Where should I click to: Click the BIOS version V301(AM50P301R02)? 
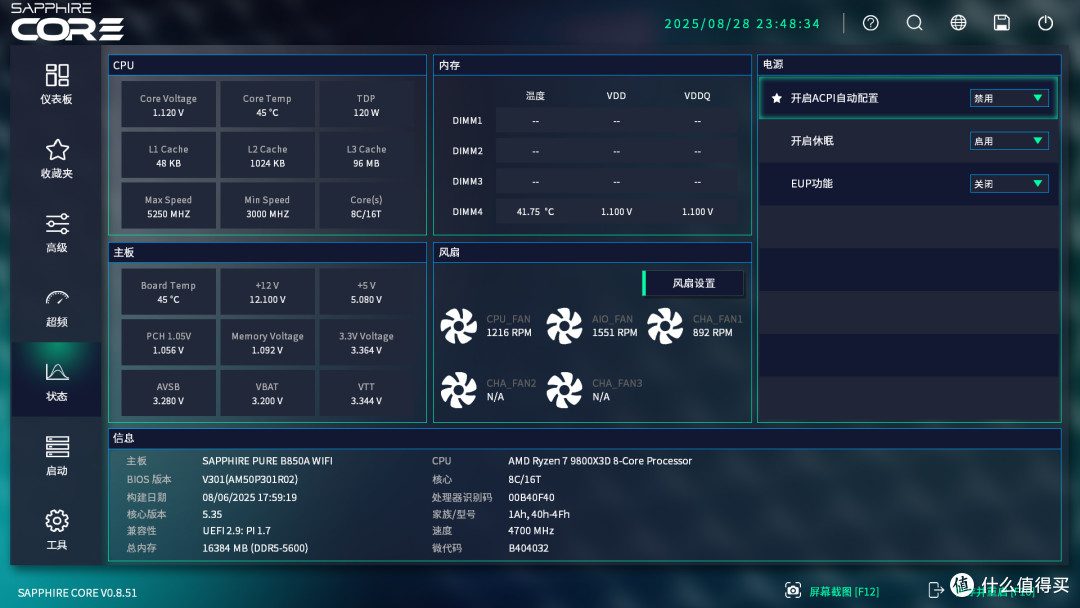(x=250, y=479)
